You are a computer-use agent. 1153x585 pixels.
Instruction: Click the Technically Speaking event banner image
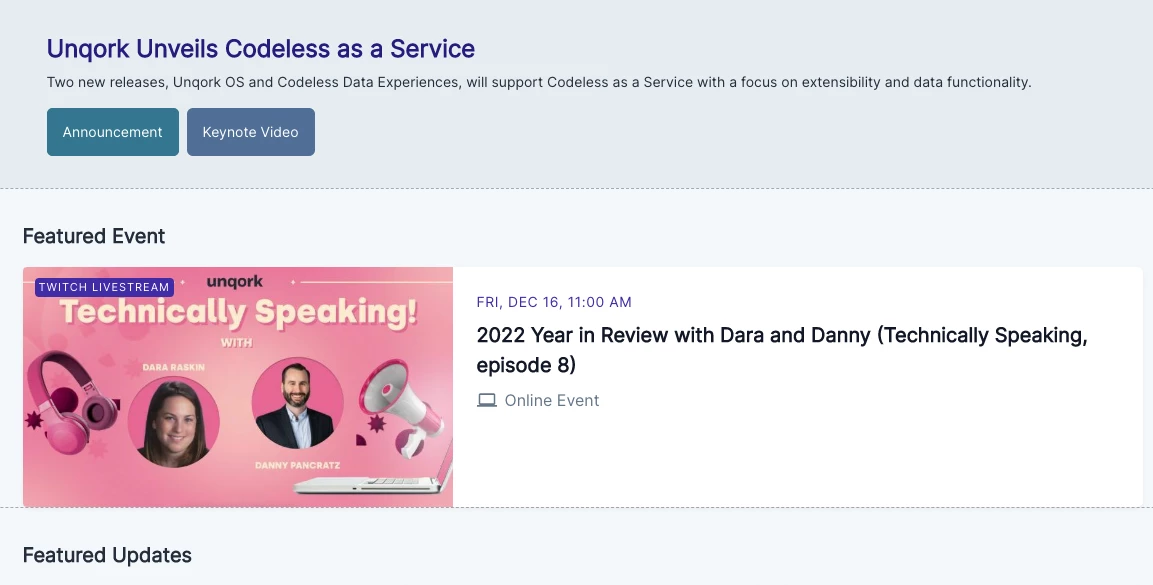pyautogui.click(x=238, y=387)
